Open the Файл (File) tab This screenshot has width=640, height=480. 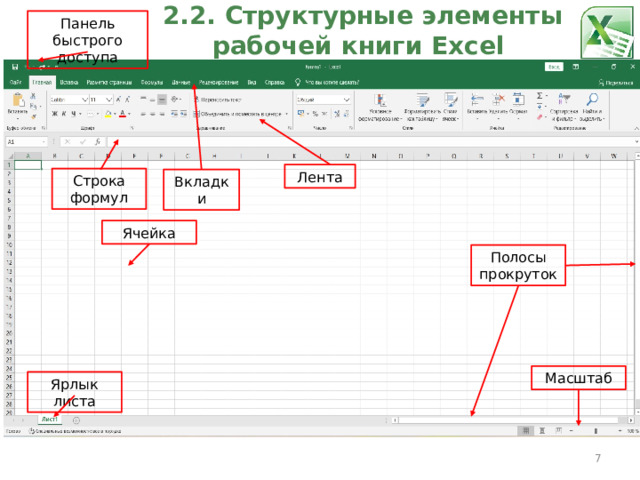coord(16,82)
